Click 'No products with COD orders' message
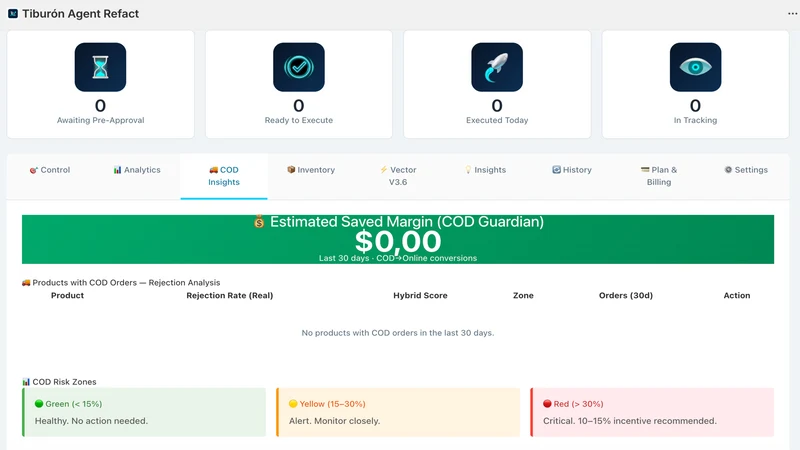This screenshot has width=800, height=450. point(398,333)
